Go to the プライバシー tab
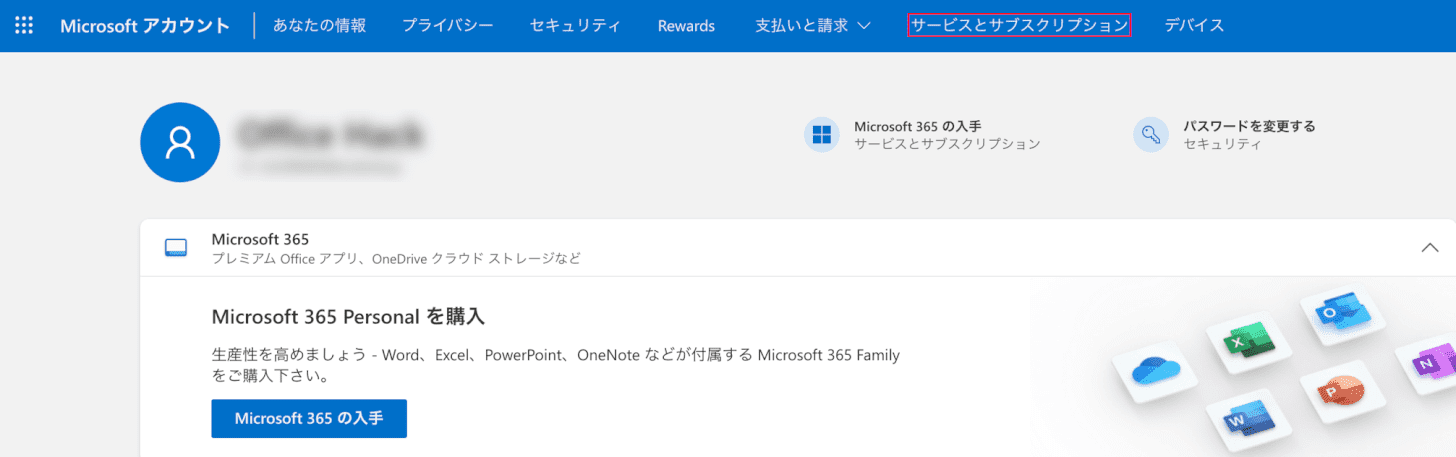Image resolution: width=1456 pixels, height=457 pixels. pyautogui.click(x=447, y=26)
